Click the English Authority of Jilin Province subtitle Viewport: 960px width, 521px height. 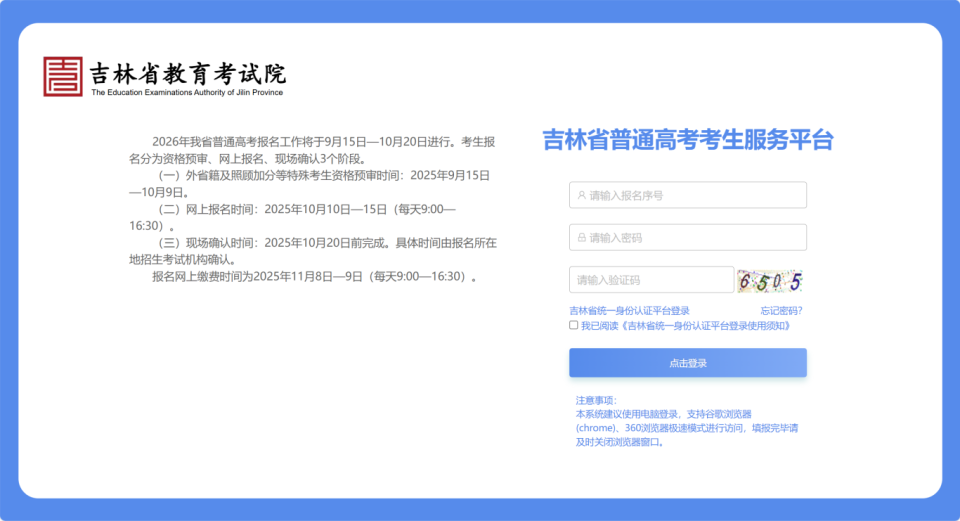(x=187, y=92)
